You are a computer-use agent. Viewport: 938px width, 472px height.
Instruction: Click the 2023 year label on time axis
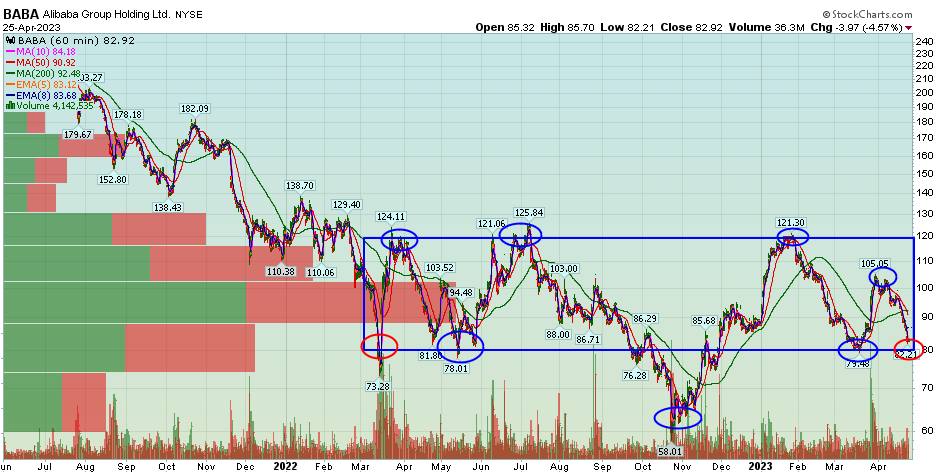[761, 465]
